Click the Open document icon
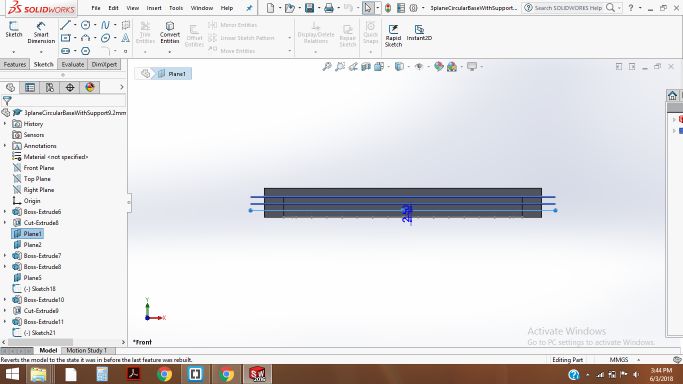 [x=290, y=8]
